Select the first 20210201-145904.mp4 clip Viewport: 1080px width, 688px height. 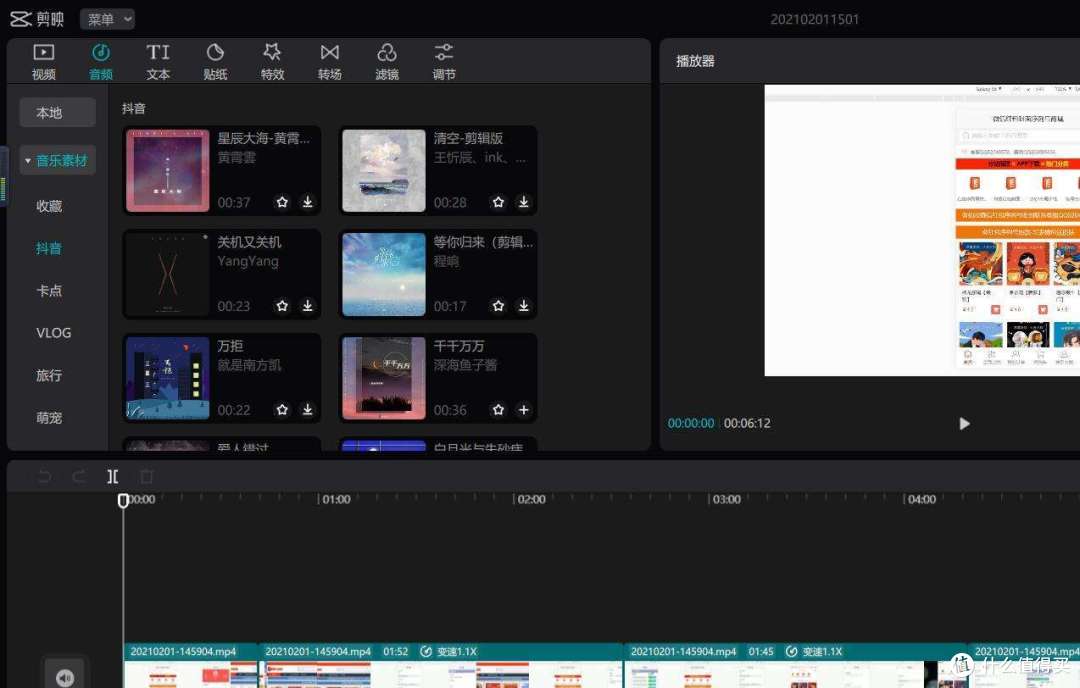191,665
